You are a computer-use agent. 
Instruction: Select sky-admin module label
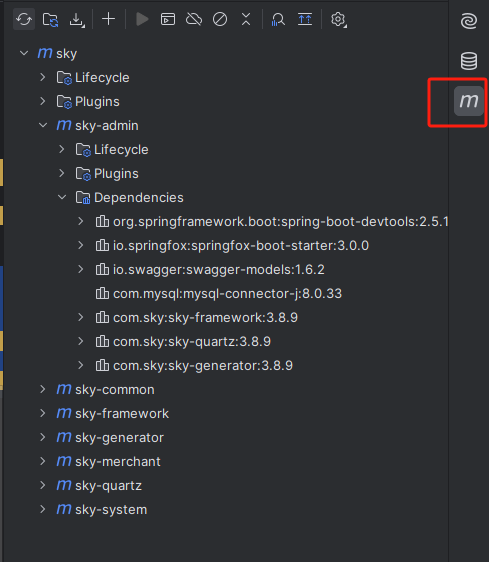pyautogui.click(x=106, y=126)
